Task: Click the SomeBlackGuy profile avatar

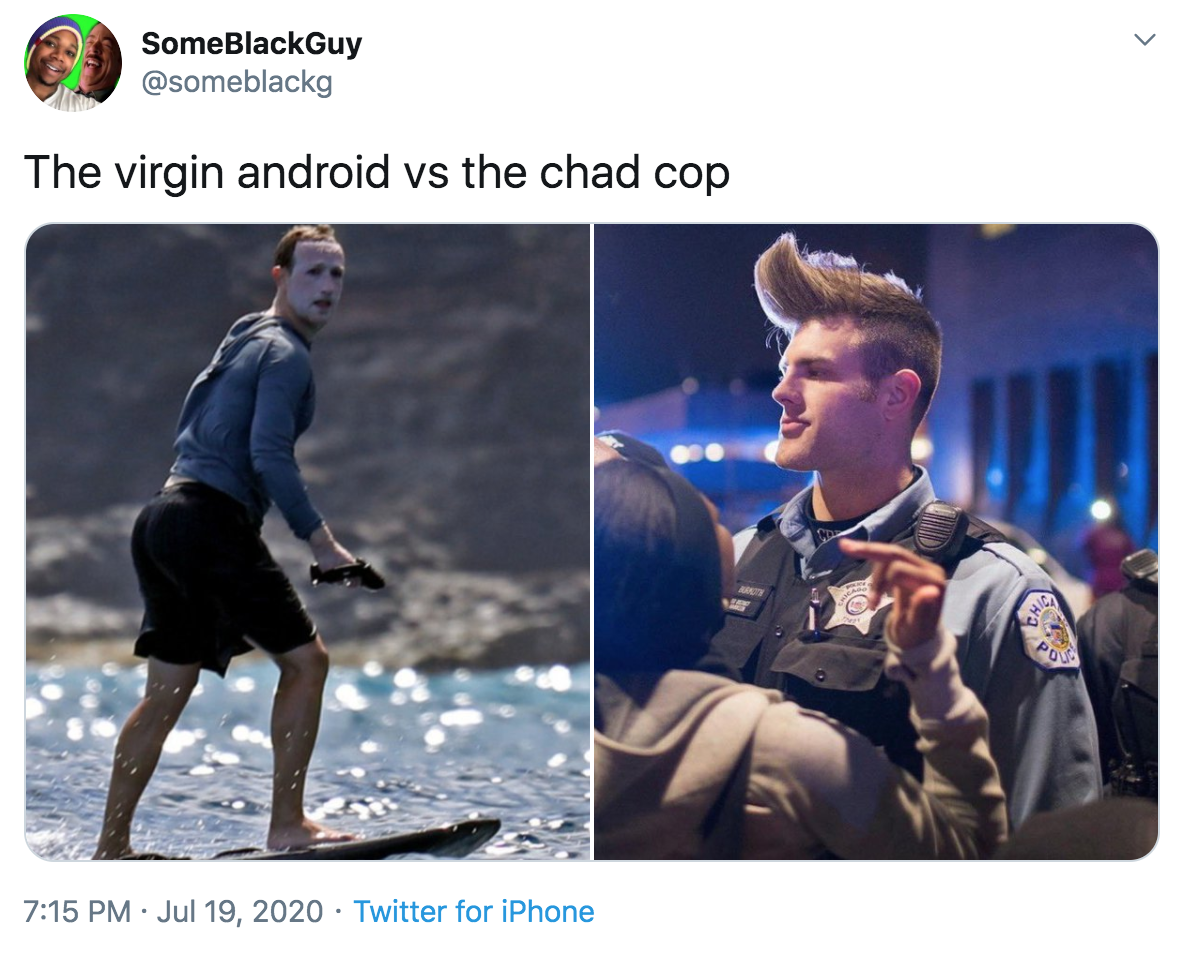Action: point(73,63)
